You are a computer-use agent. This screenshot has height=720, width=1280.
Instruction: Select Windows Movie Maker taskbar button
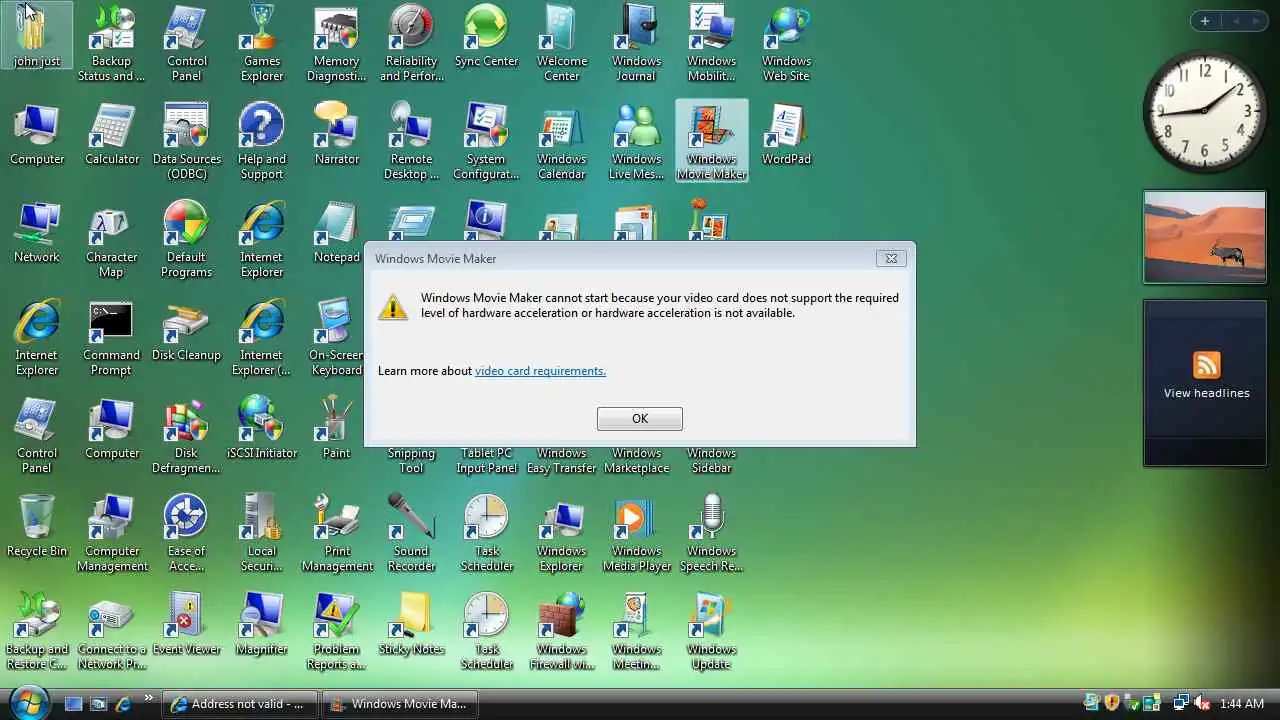400,704
